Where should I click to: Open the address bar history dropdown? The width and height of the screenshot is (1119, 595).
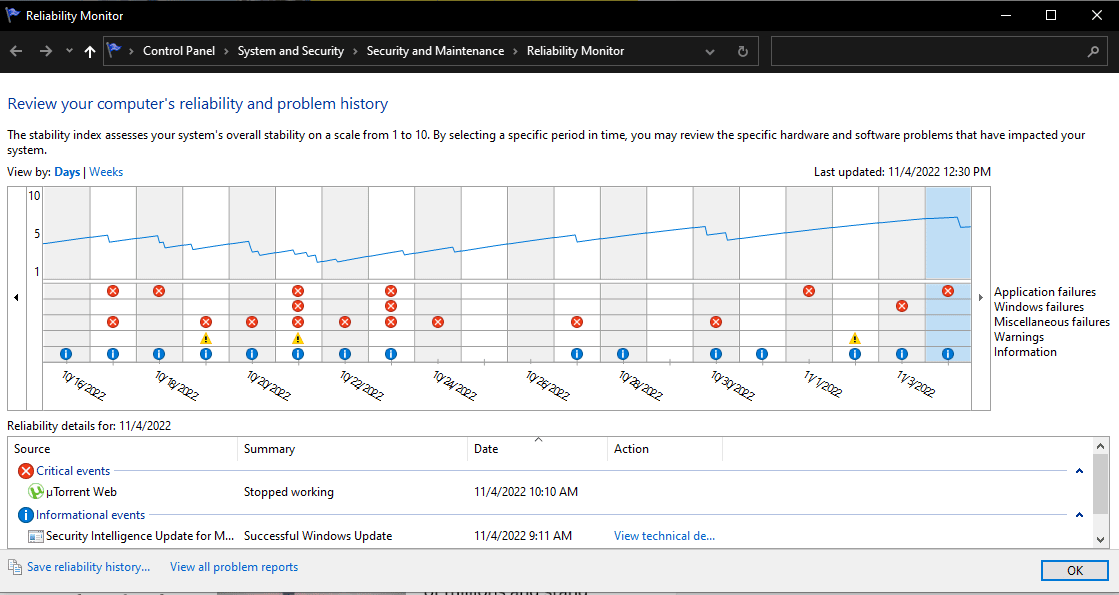point(710,50)
